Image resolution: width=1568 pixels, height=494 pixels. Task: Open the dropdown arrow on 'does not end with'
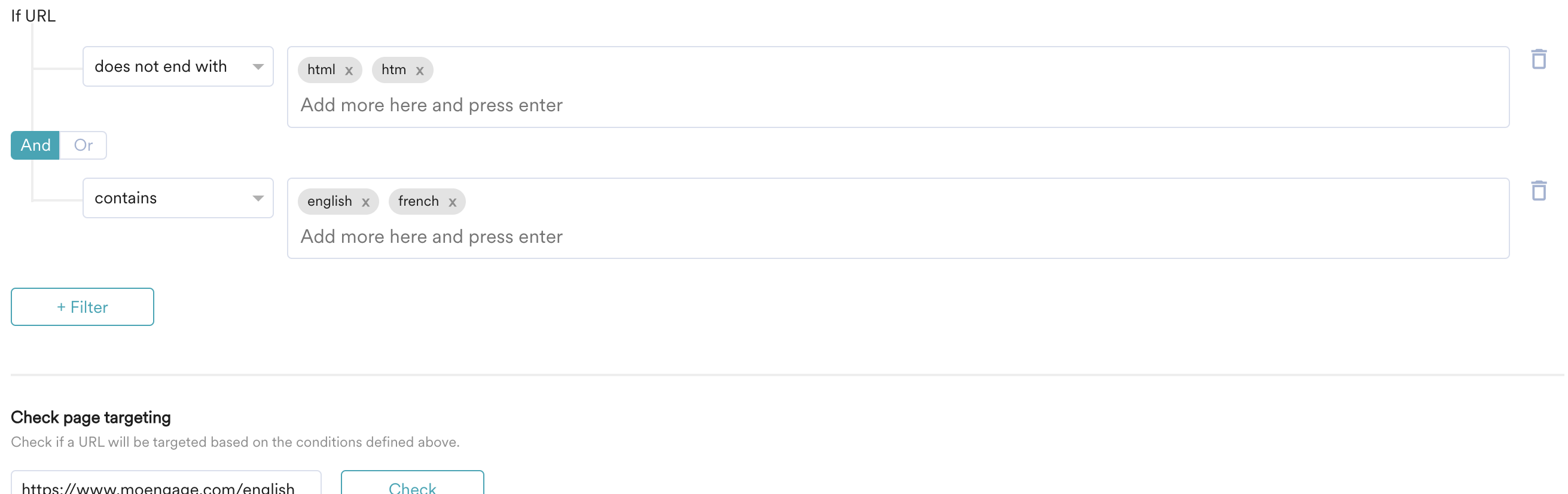[x=258, y=66]
